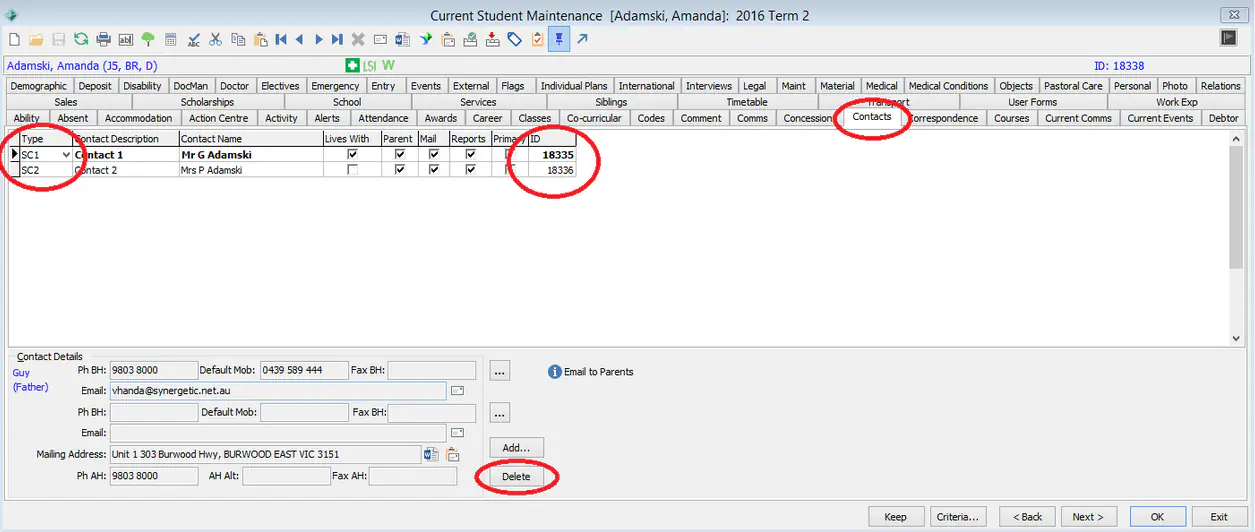Click the email field vhanda@synergetic.net.au
The height and width of the screenshot is (532, 1255).
278,390
